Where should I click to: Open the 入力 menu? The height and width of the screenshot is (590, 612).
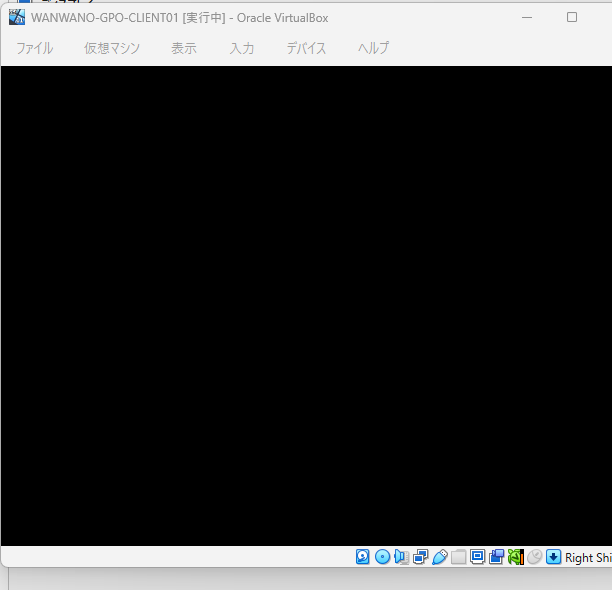(242, 48)
